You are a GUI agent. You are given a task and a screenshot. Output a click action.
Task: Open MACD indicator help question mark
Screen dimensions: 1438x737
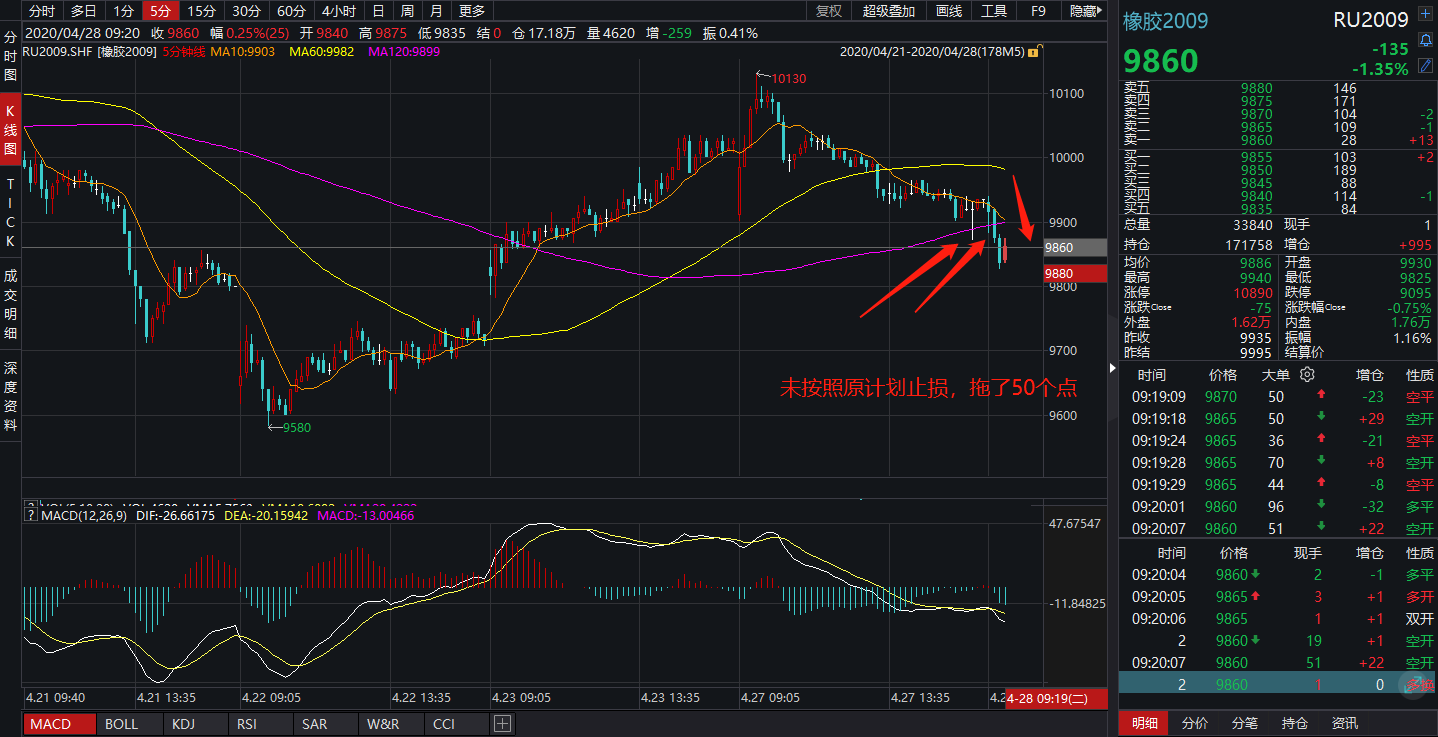pyautogui.click(x=31, y=515)
